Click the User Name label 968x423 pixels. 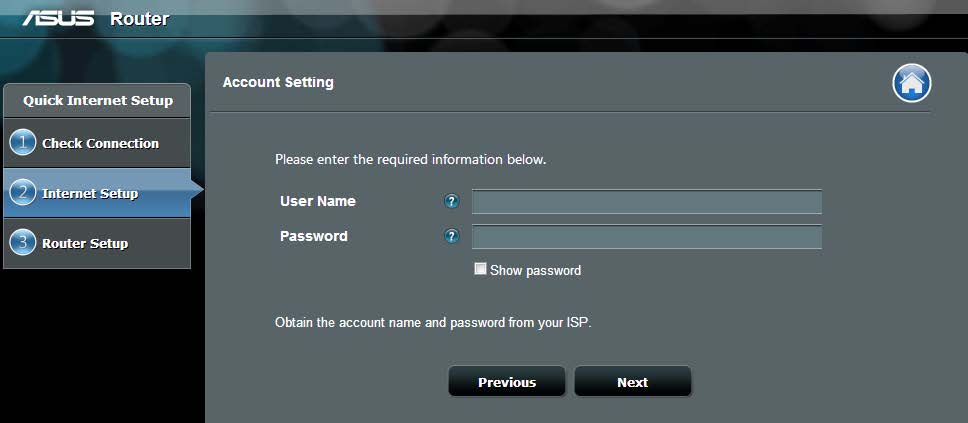(x=317, y=201)
